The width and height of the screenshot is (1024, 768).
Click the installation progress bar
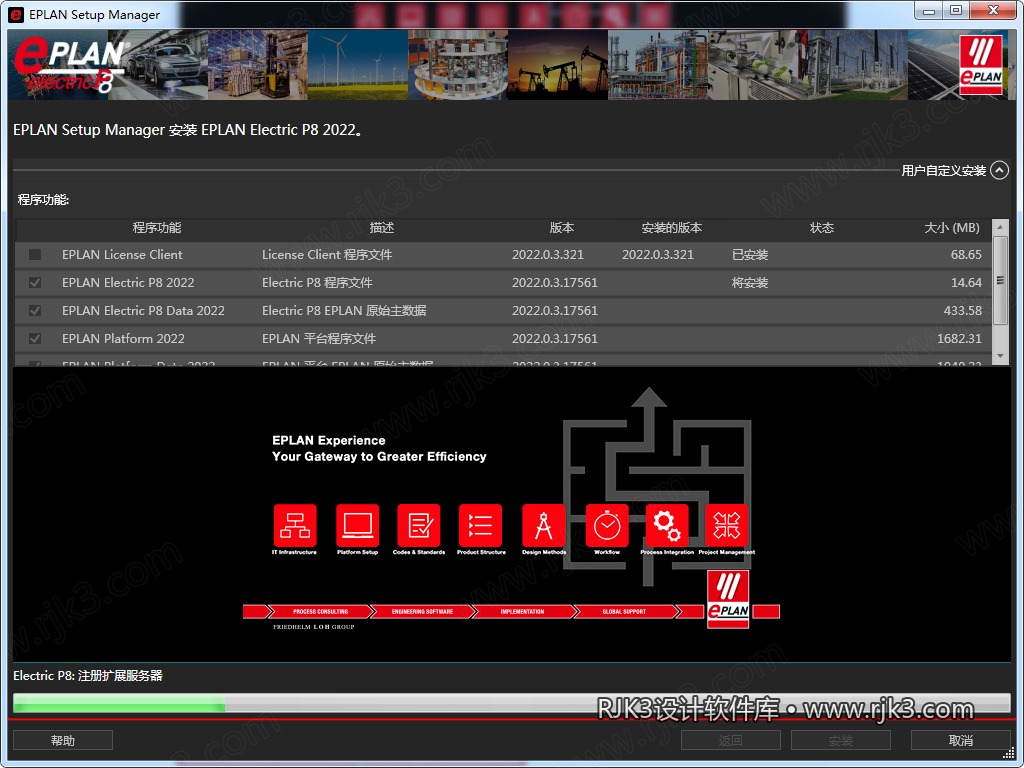click(x=511, y=703)
